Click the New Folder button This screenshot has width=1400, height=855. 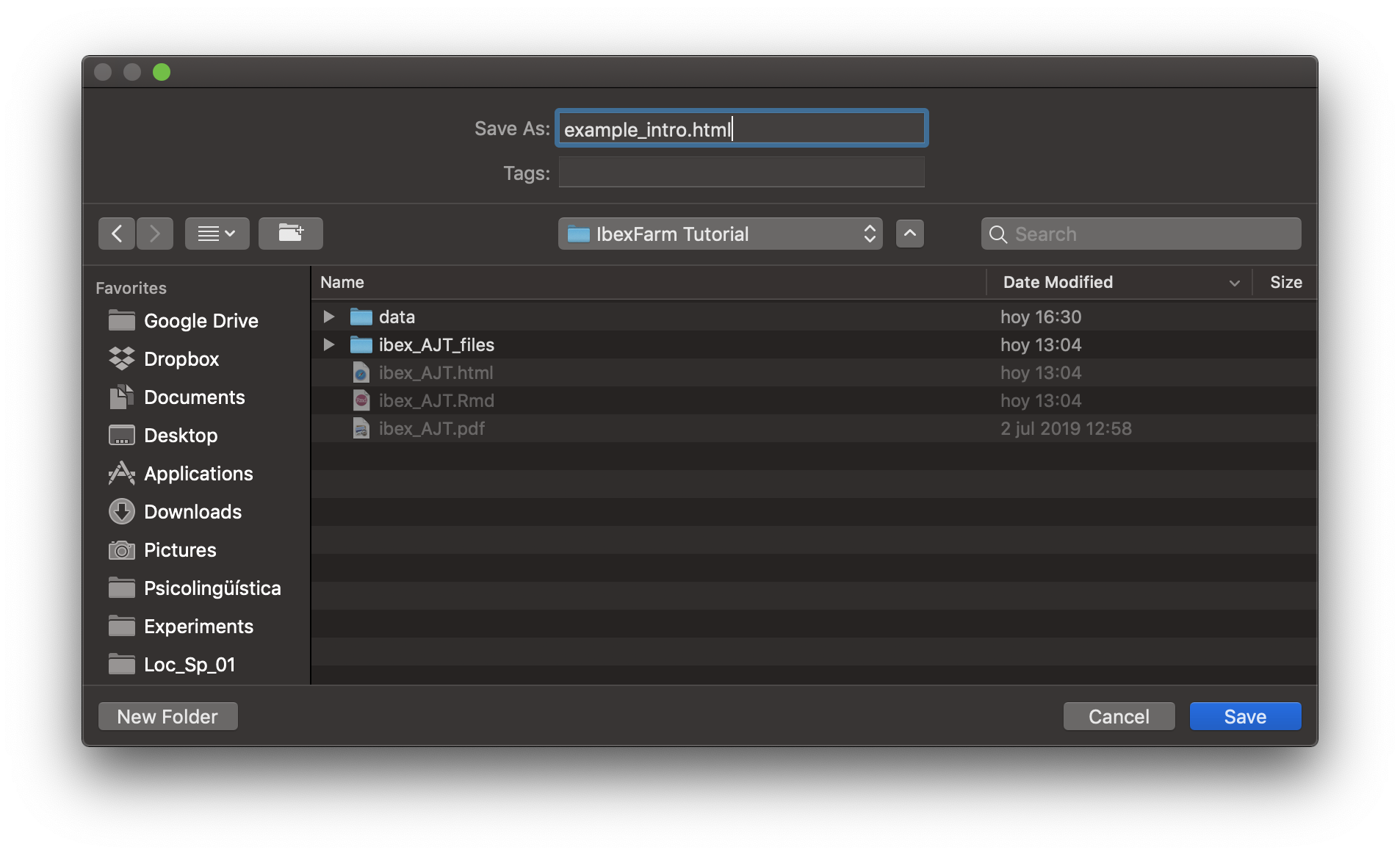click(167, 716)
